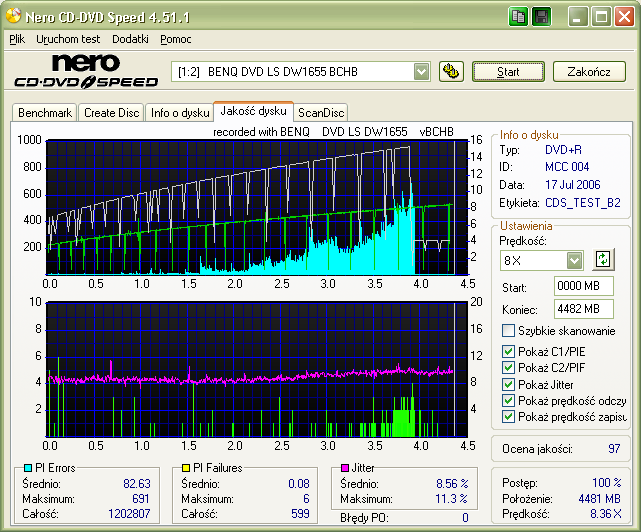
Task: Click the recorded with BENQ graph caption
Action: coord(333,132)
